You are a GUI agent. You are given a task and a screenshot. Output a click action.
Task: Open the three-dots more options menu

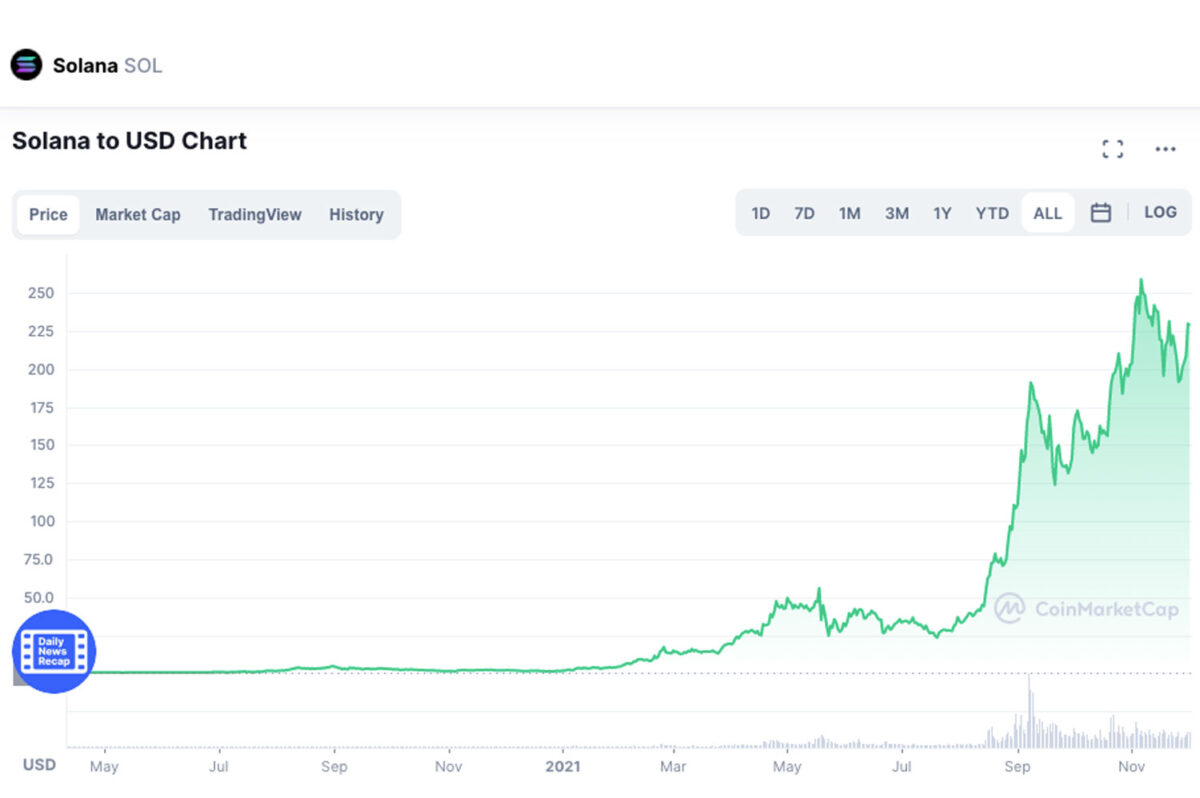[x=1165, y=149]
